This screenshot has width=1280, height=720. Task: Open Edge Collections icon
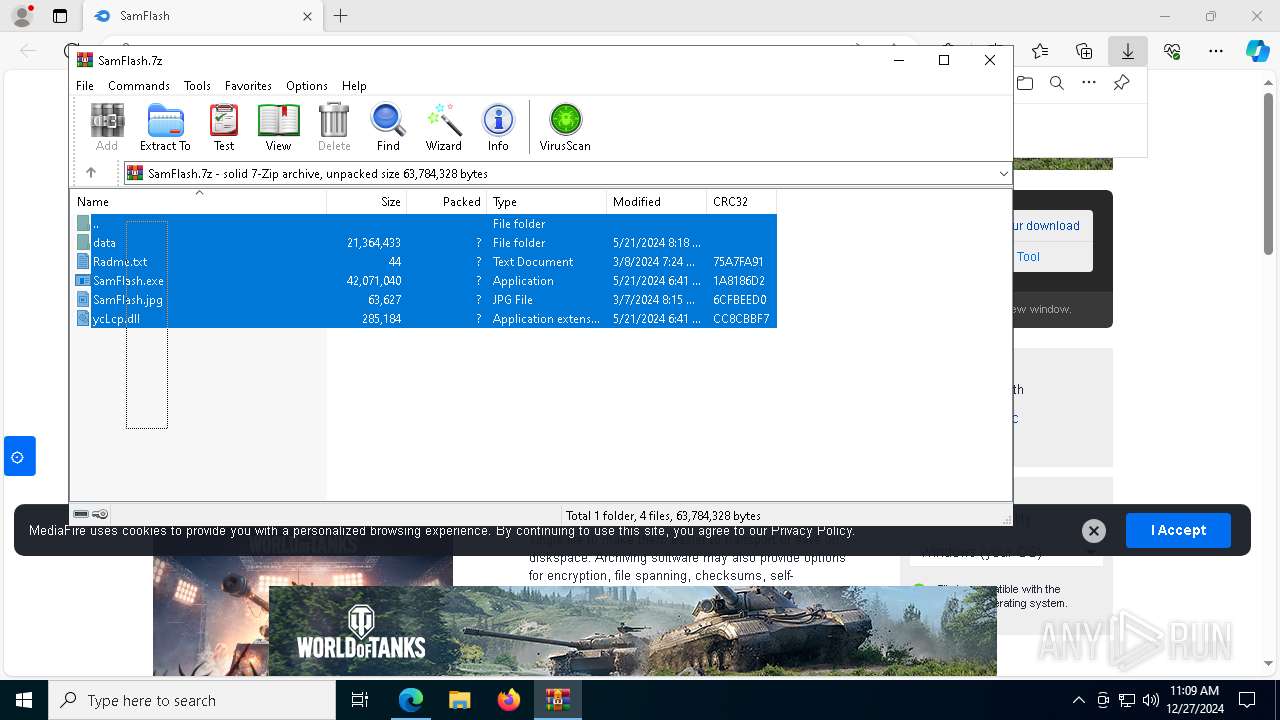pos(1084,51)
